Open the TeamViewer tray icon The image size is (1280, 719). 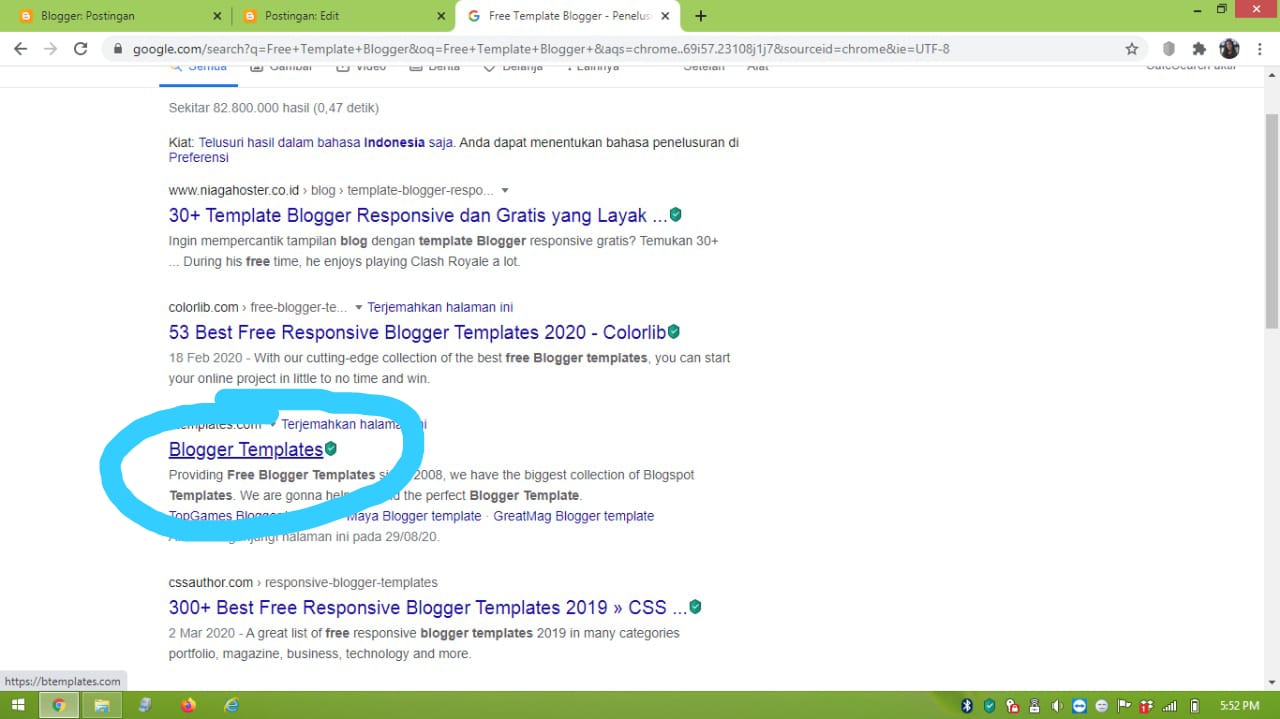pos(1079,705)
